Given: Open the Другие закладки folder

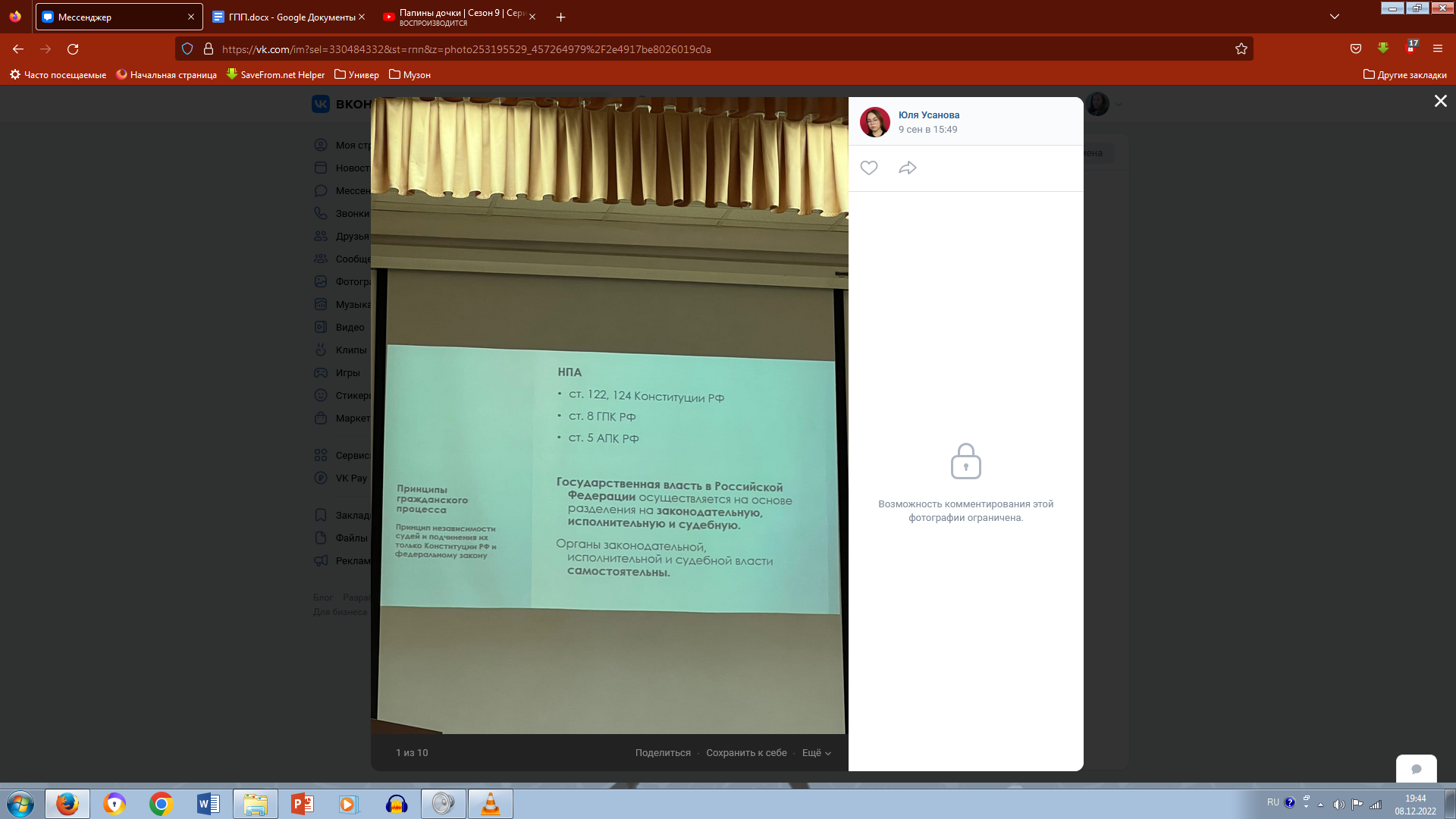Looking at the screenshot, I should tap(1404, 75).
